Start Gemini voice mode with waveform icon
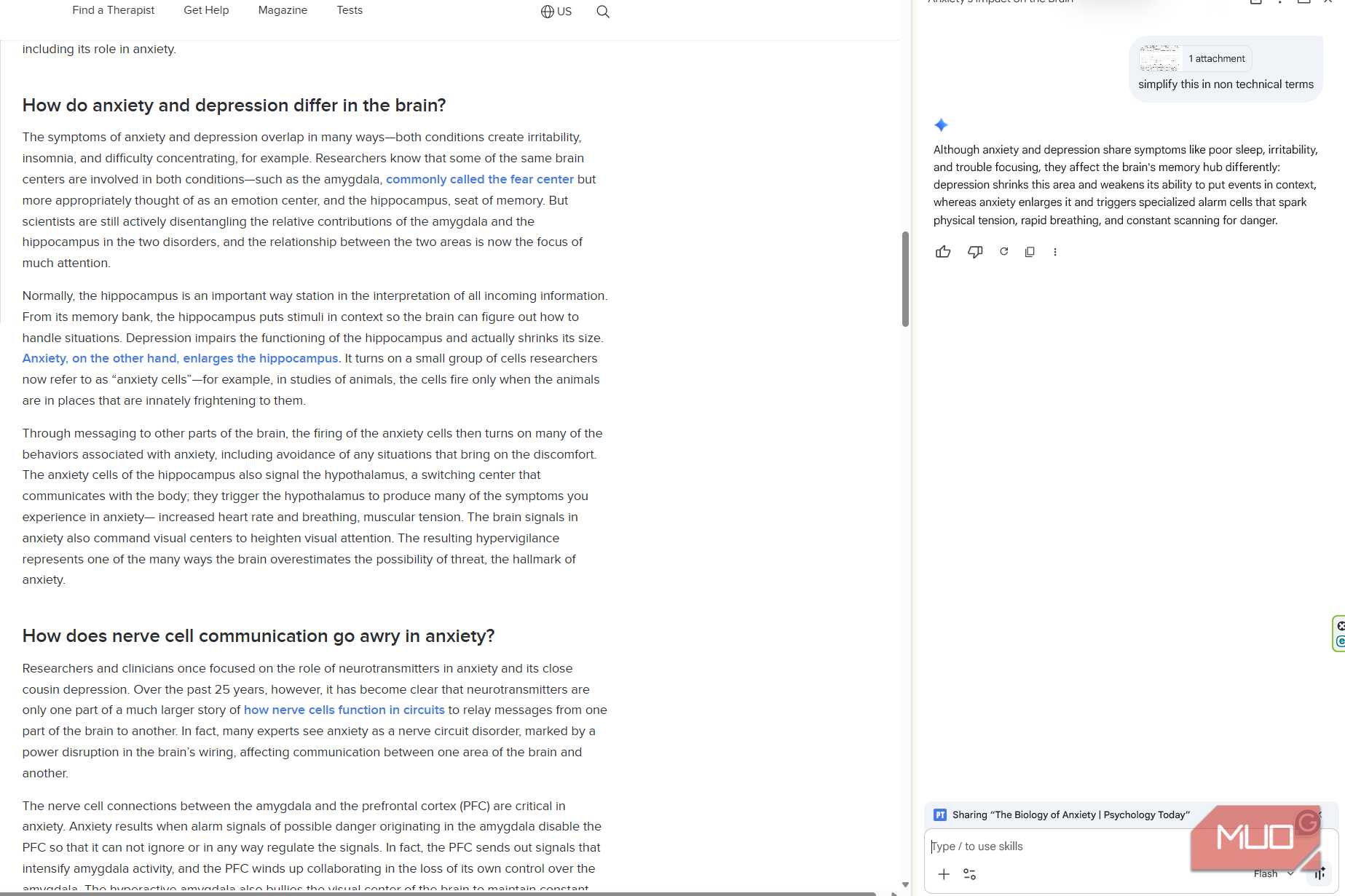 1320,873
